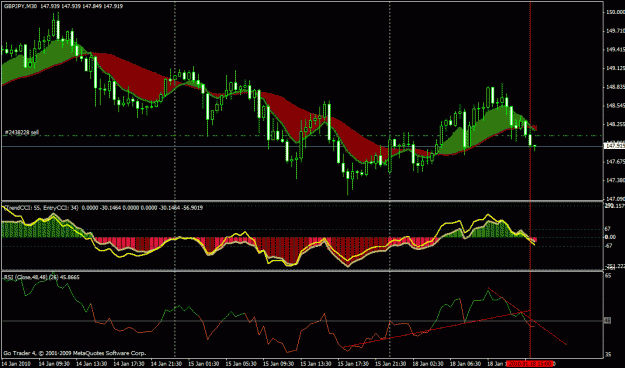Select the red highlighted 2010.01.18 15:00 date label
625x368 pixels.
530,364
